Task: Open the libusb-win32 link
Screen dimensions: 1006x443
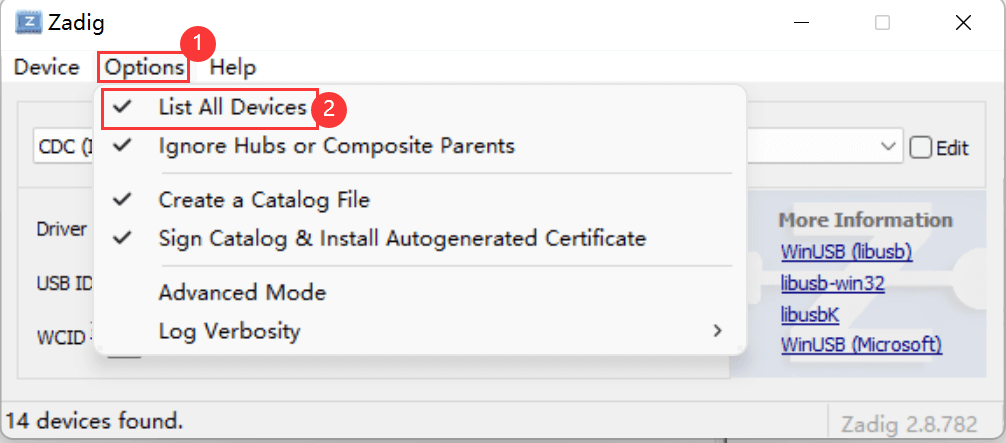Action: click(x=832, y=283)
